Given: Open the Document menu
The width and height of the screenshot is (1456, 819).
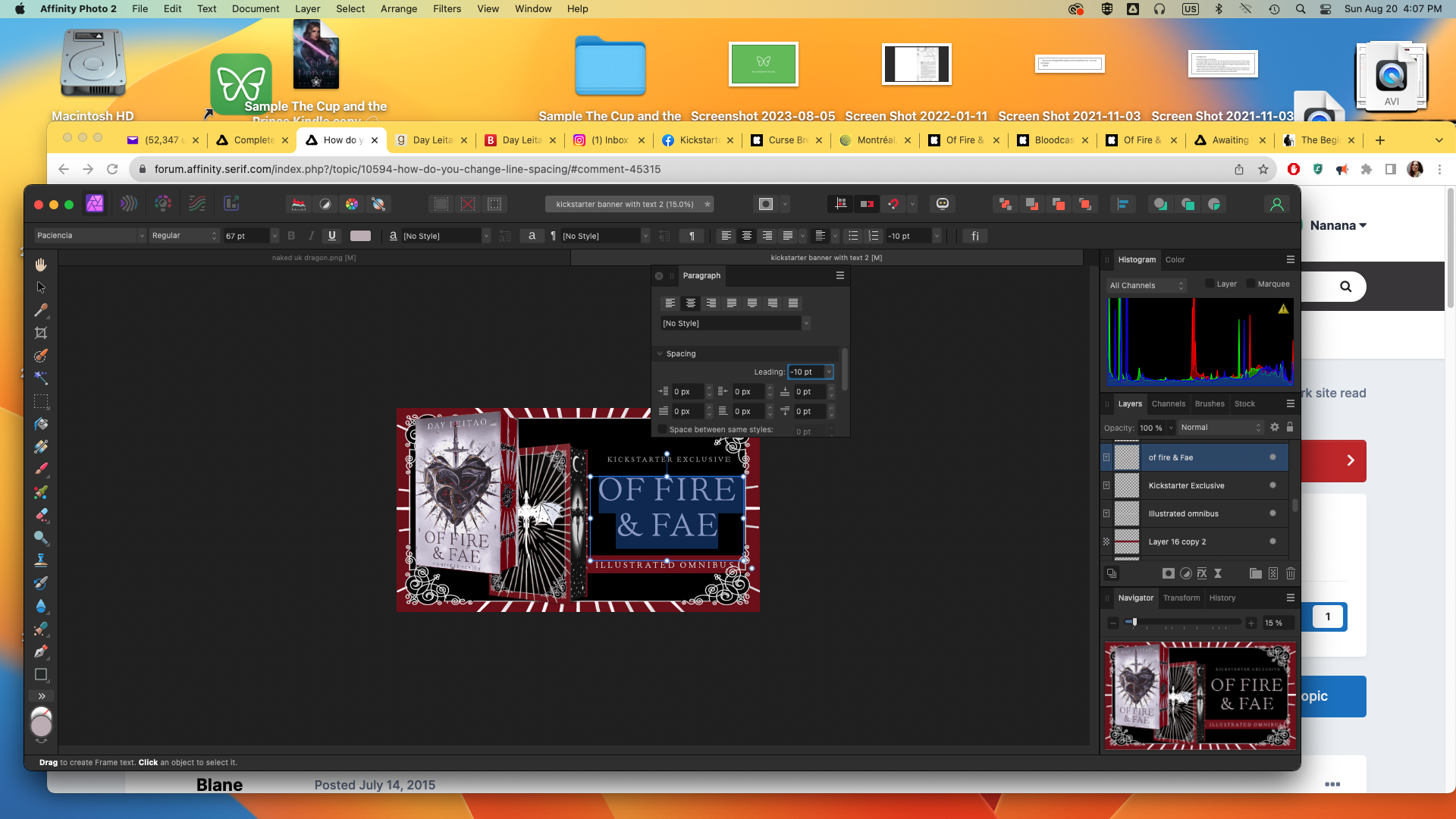Looking at the screenshot, I should pos(256,9).
